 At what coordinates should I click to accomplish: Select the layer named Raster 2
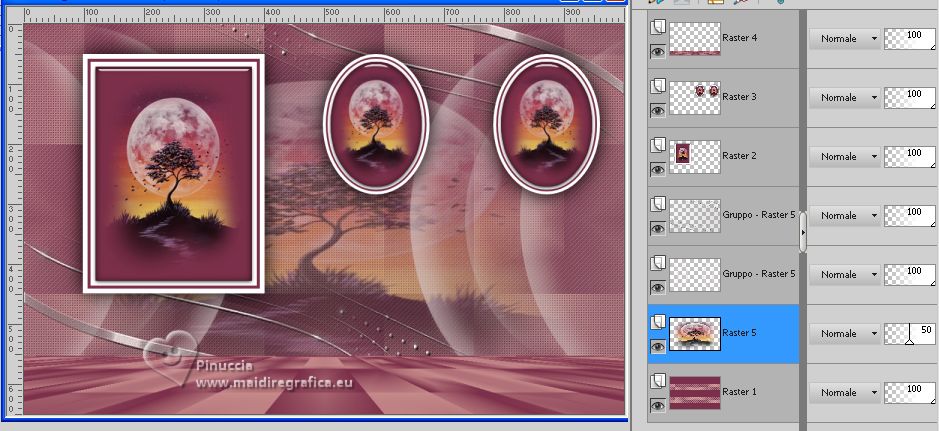[x=740, y=156]
